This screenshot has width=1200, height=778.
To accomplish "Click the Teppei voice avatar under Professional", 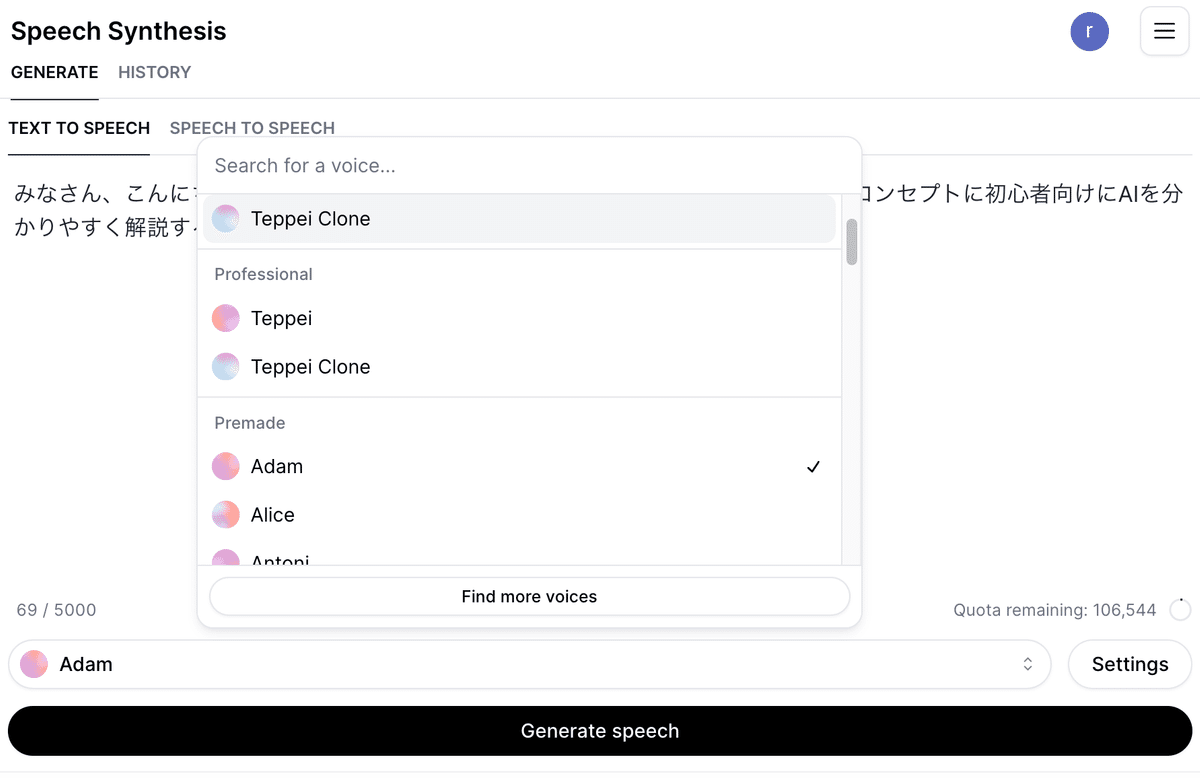I will coord(226,318).
